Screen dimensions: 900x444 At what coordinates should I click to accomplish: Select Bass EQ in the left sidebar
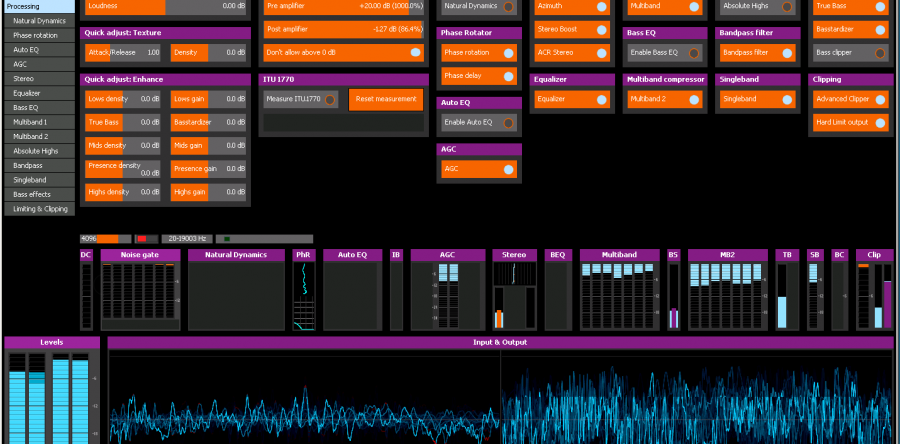point(39,107)
